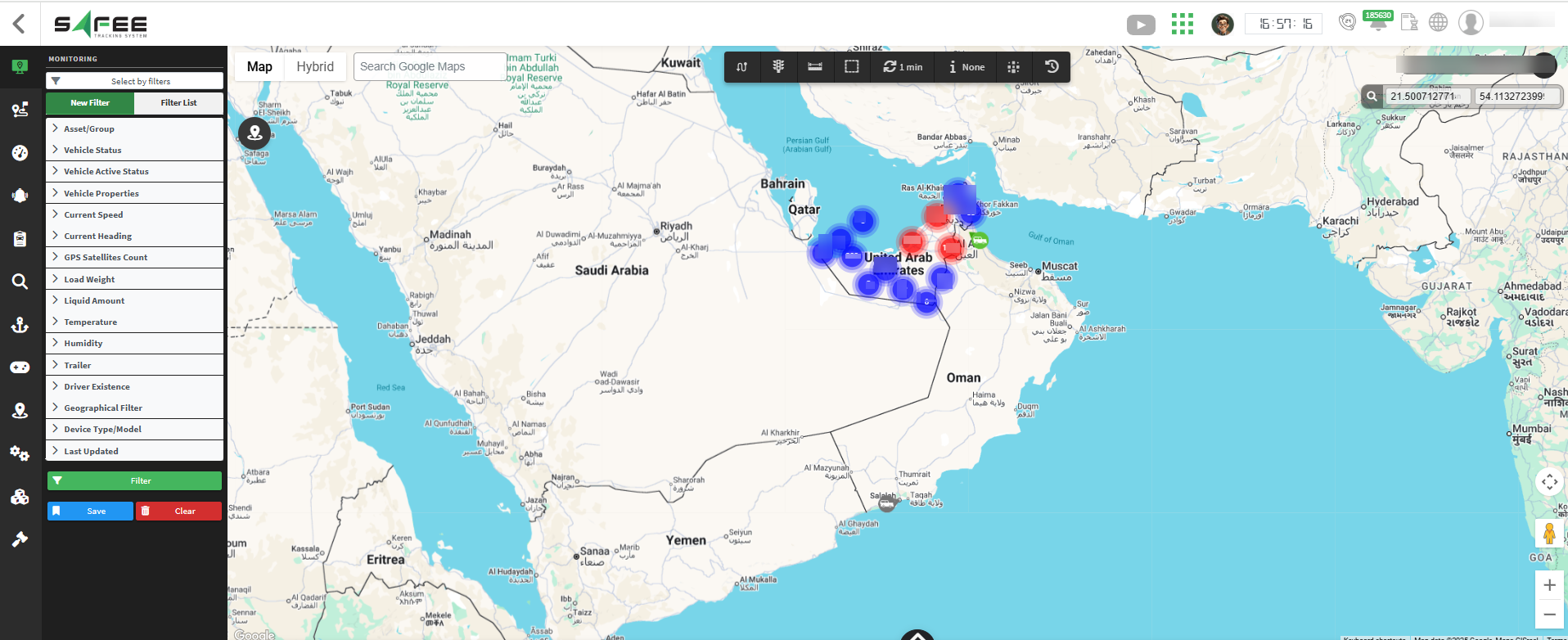The width and height of the screenshot is (1568, 640).
Task: Open the history clock toolbar icon
Action: (x=1052, y=67)
